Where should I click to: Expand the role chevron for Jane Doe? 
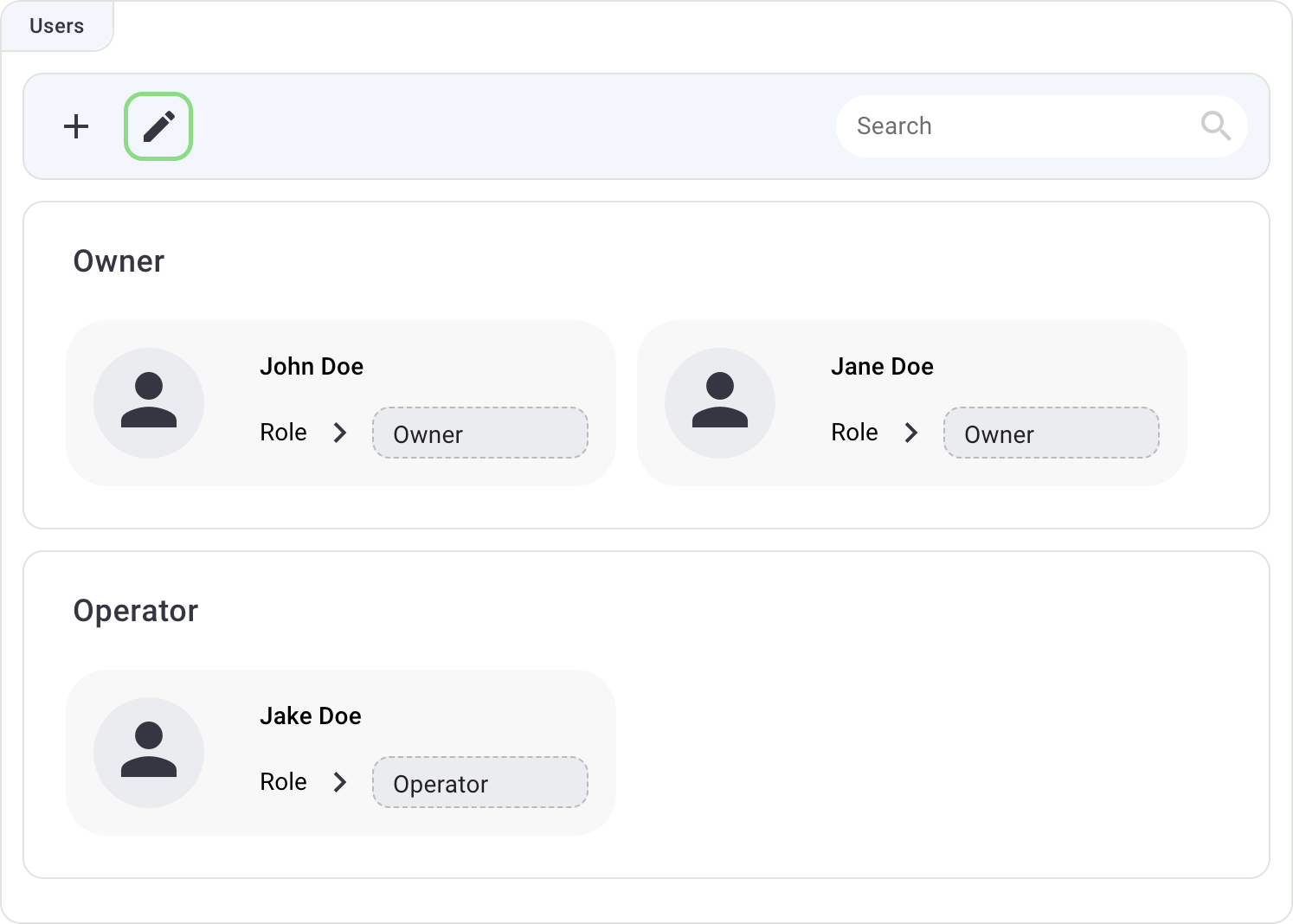[910, 433]
